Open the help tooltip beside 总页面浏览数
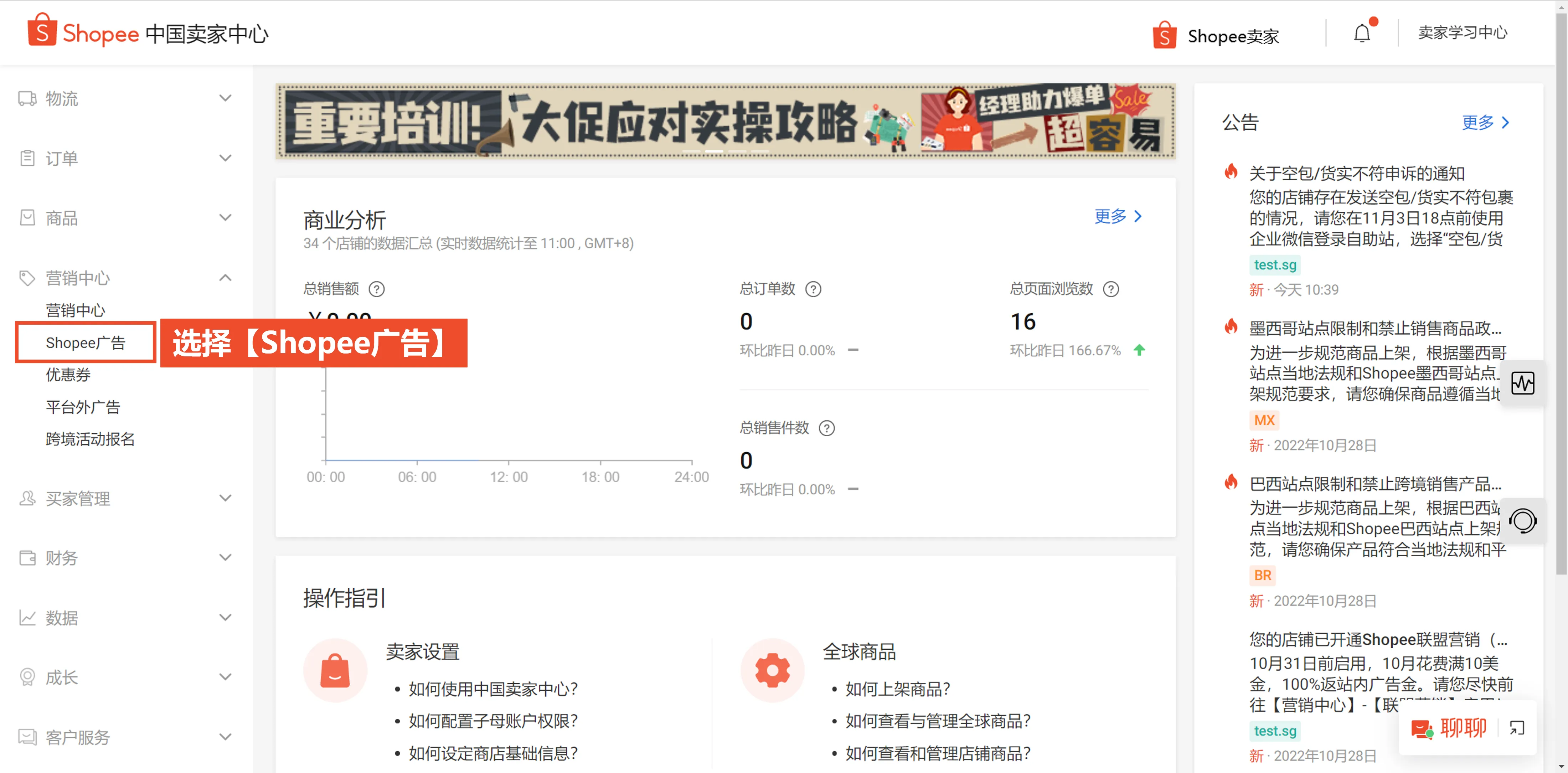 1111,289
